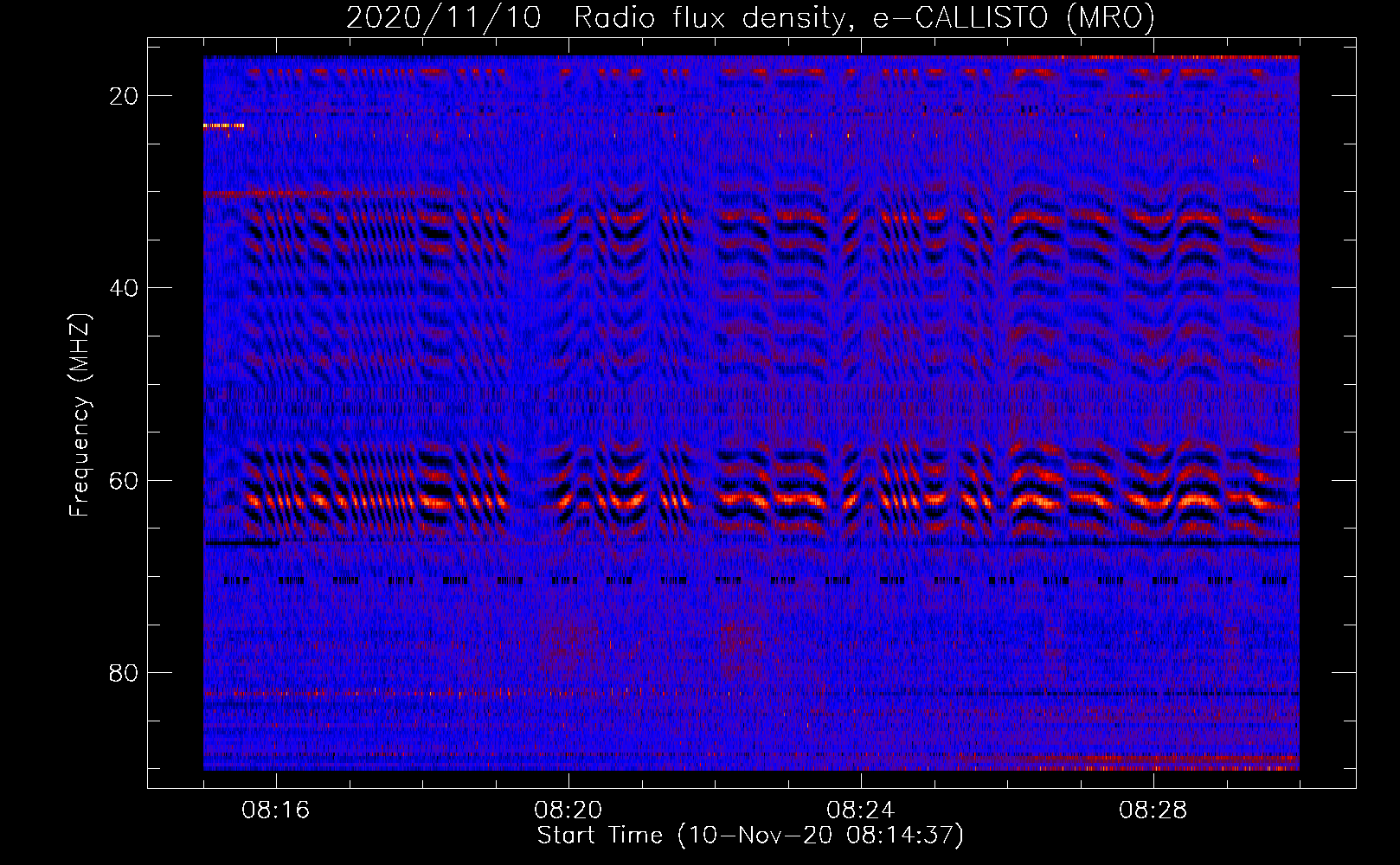The width and height of the screenshot is (1400, 865).
Task: Click the "Start Time (10-Nov-20 08:14:37)" x-axis label
Action: (750, 836)
